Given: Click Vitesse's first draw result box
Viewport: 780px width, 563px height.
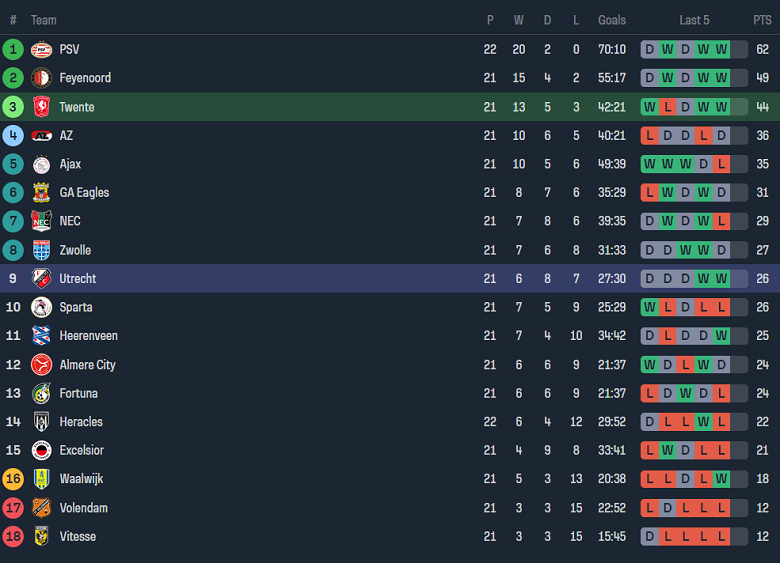Looking at the screenshot, I should click(x=650, y=537).
